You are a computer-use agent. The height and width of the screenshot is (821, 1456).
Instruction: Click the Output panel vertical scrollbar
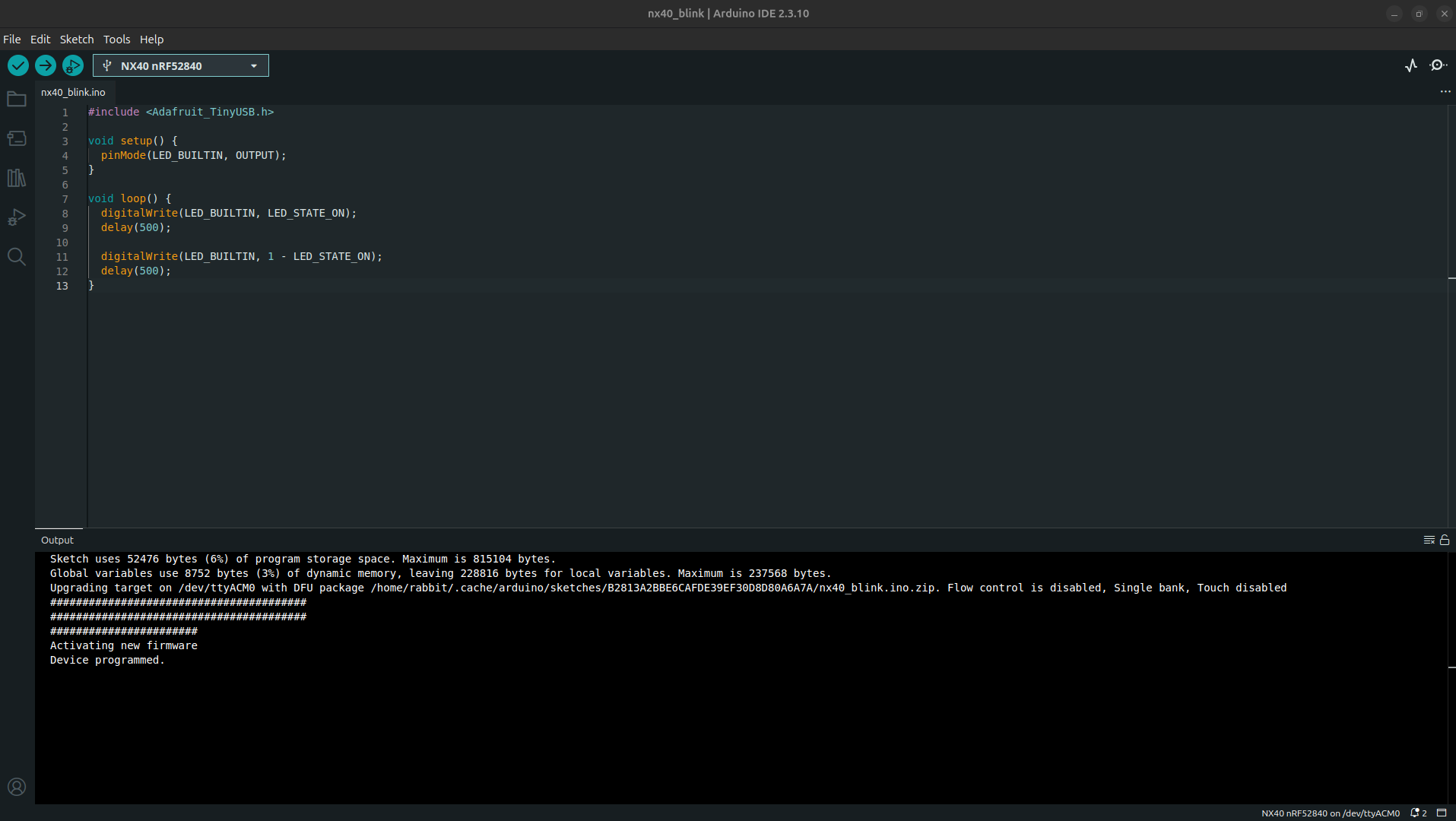click(x=1451, y=678)
